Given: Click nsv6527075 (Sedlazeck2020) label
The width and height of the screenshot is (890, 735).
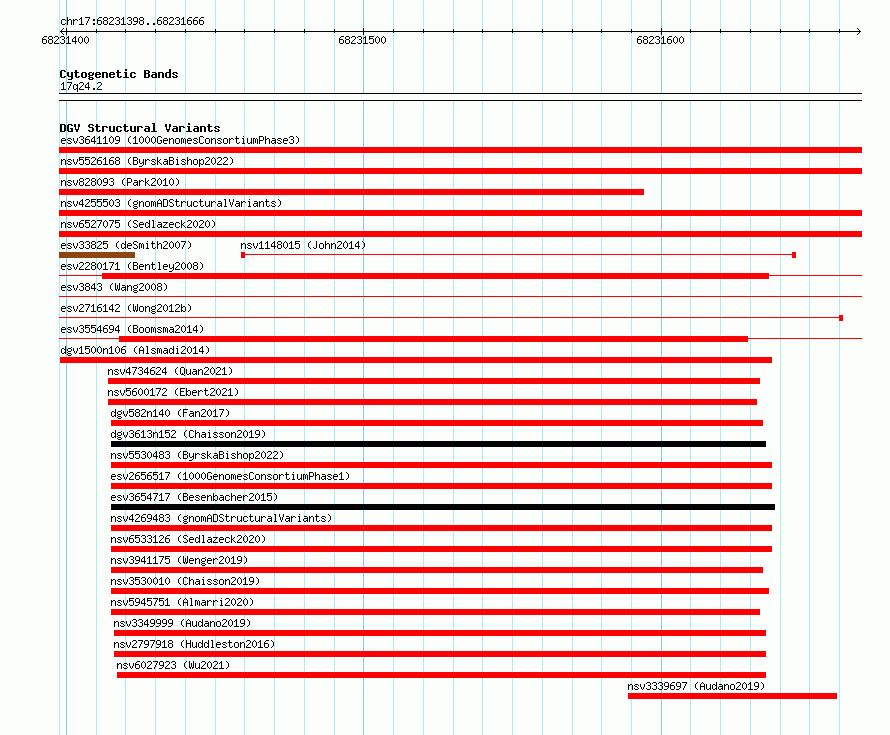Looking at the screenshot, I should pyautogui.click(x=138, y=224).
